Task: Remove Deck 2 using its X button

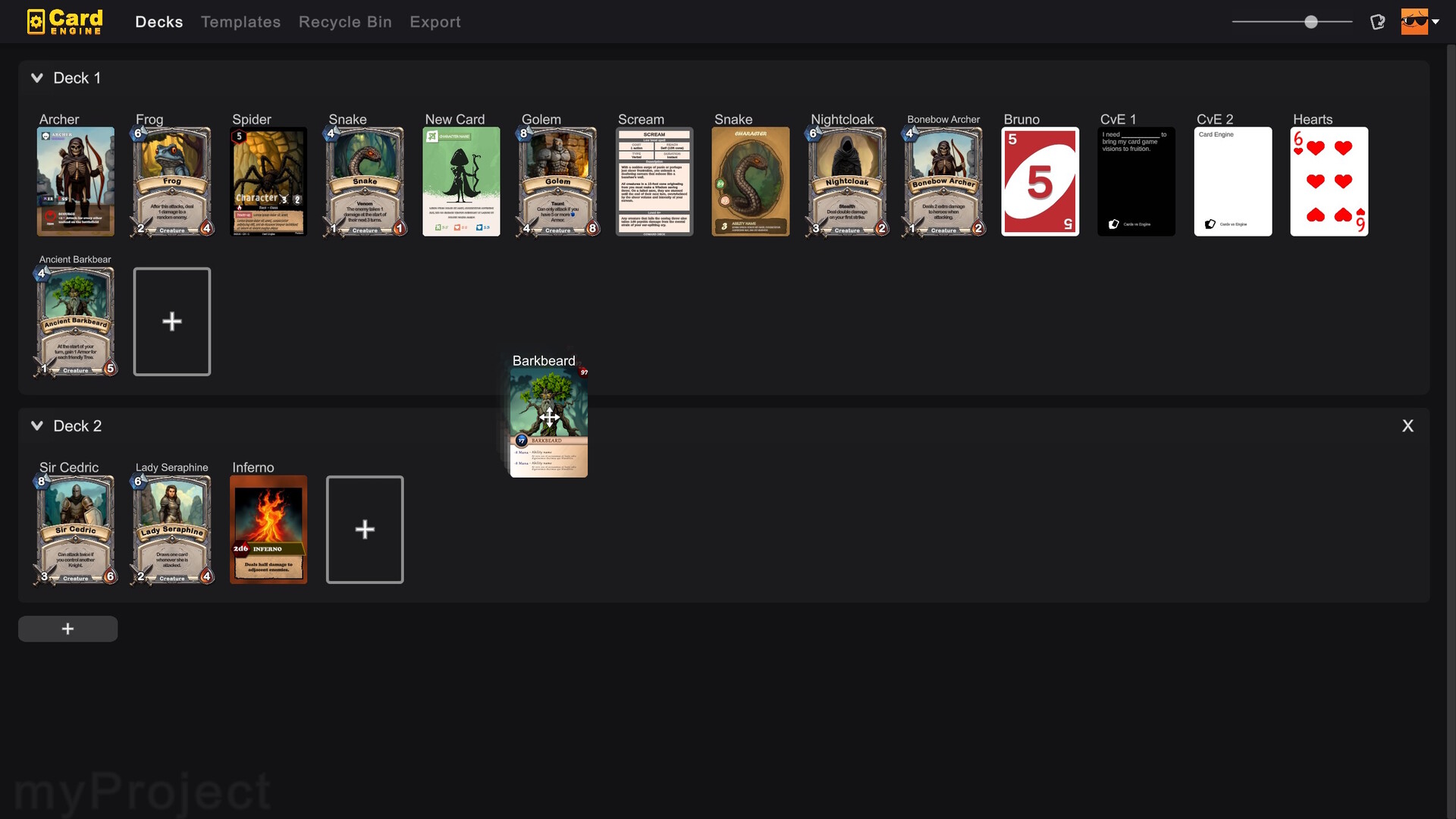Action: [1408, 425]
